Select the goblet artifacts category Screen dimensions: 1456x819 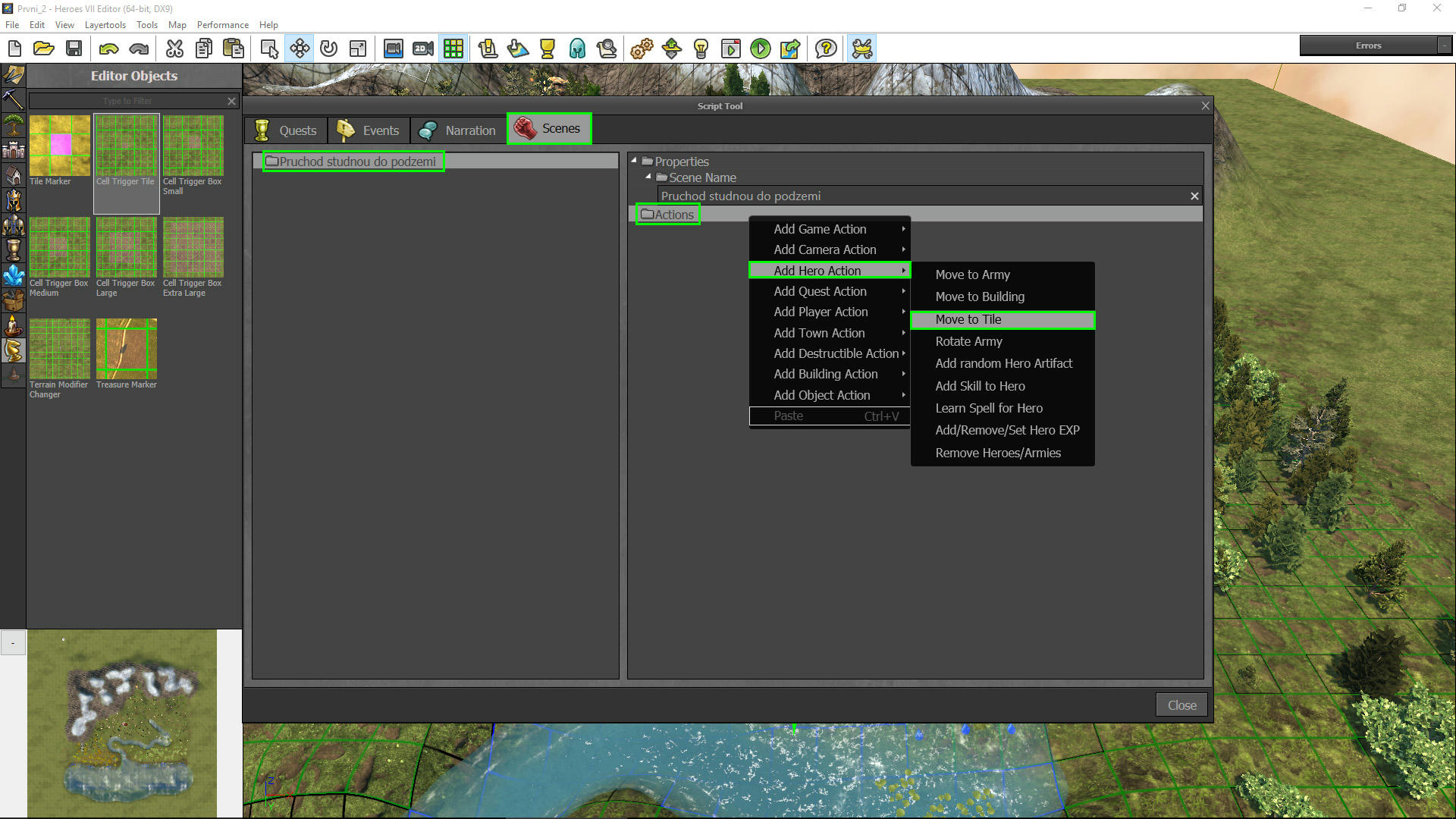tap(13, 250)
